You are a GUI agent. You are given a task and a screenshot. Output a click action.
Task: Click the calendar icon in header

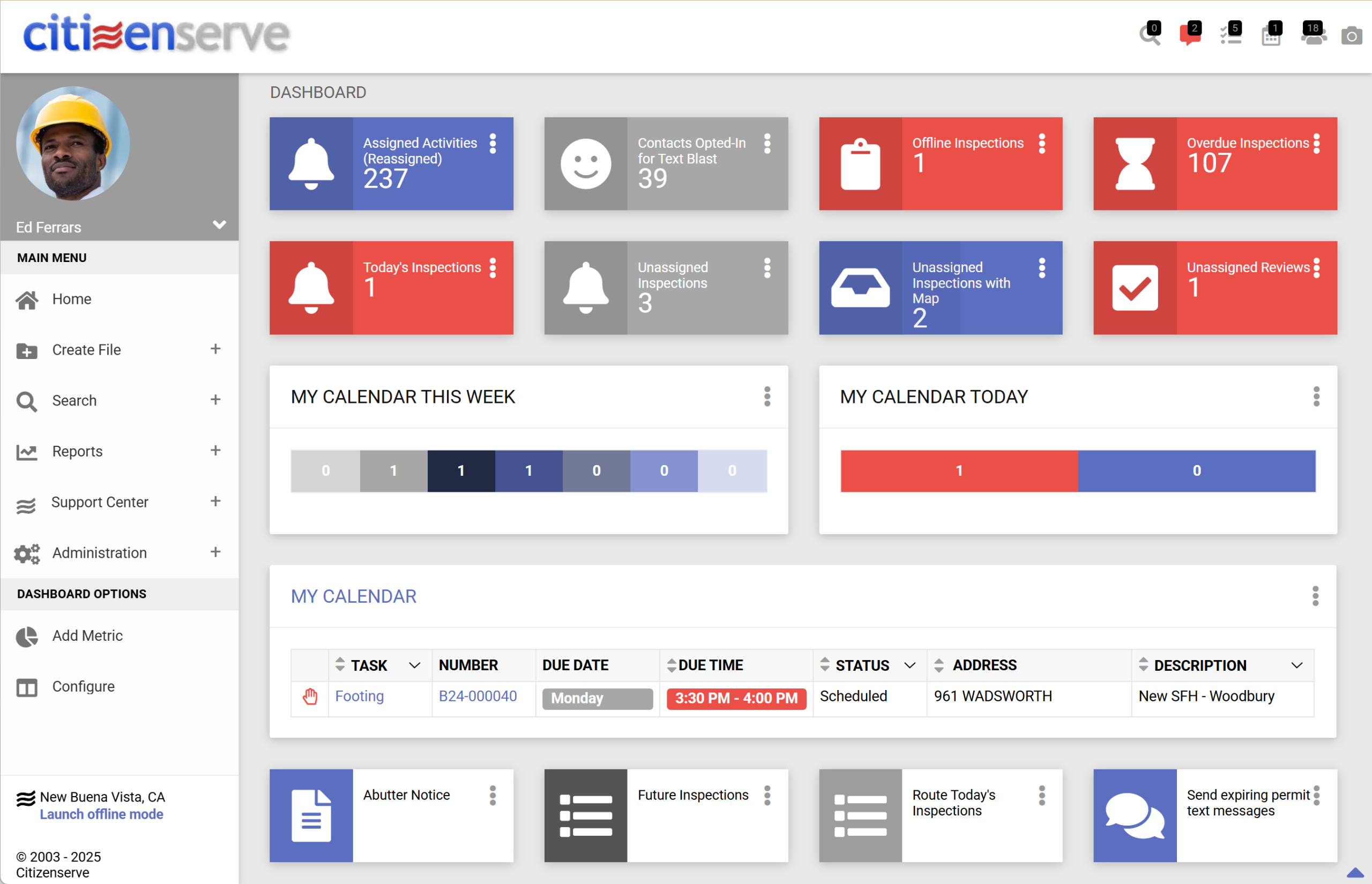(1270, 36)
